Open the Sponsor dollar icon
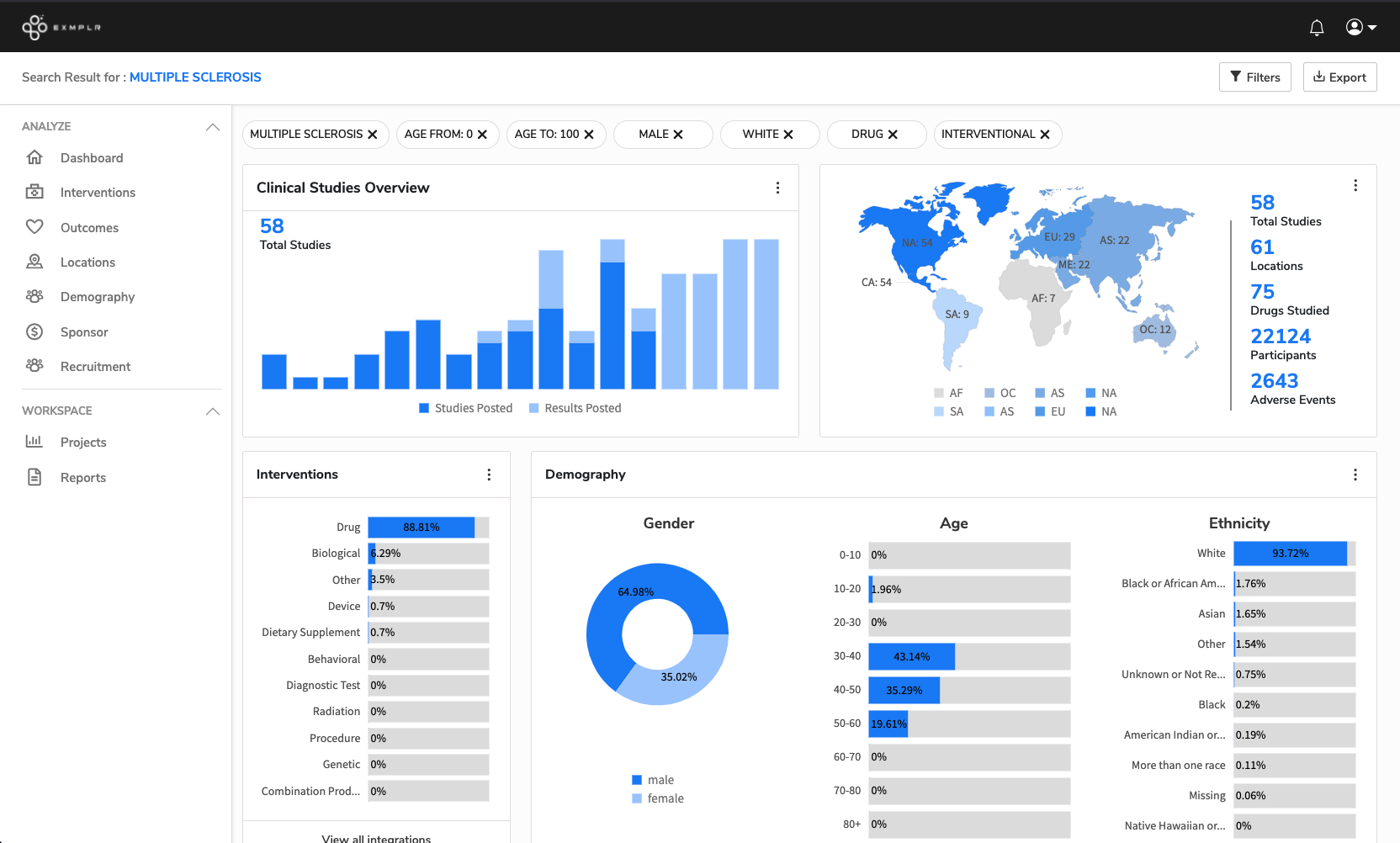 34,331
